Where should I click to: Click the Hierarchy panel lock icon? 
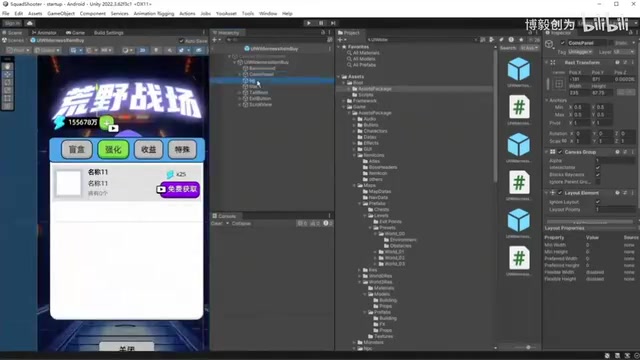323,33
